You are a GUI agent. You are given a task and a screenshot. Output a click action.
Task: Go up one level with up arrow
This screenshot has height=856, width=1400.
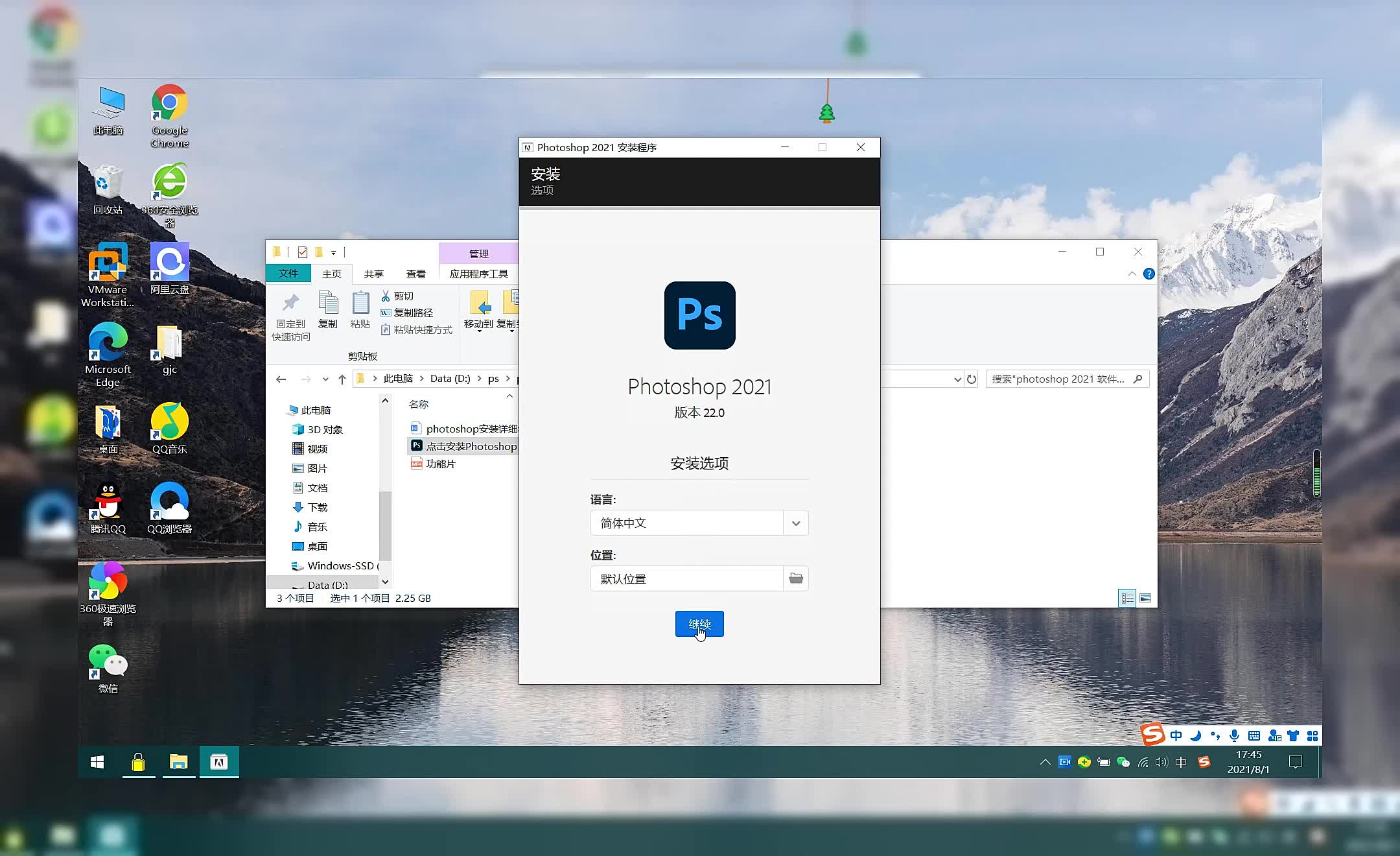342,379
